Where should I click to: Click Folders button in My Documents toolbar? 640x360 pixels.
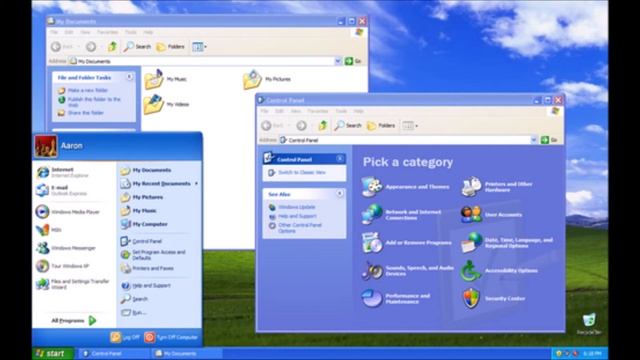click(171, 47)
